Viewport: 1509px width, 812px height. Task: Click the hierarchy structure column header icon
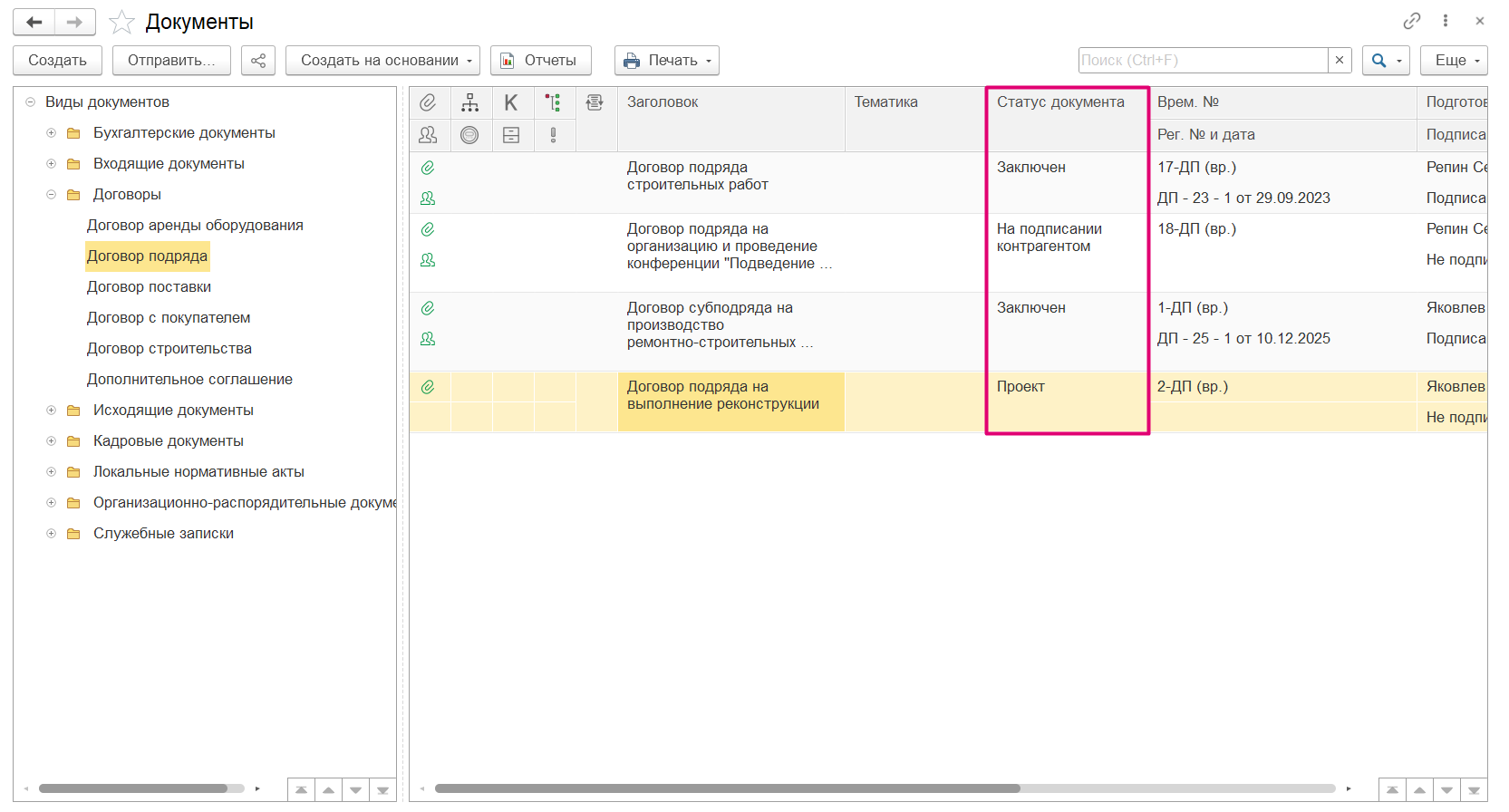469,102
